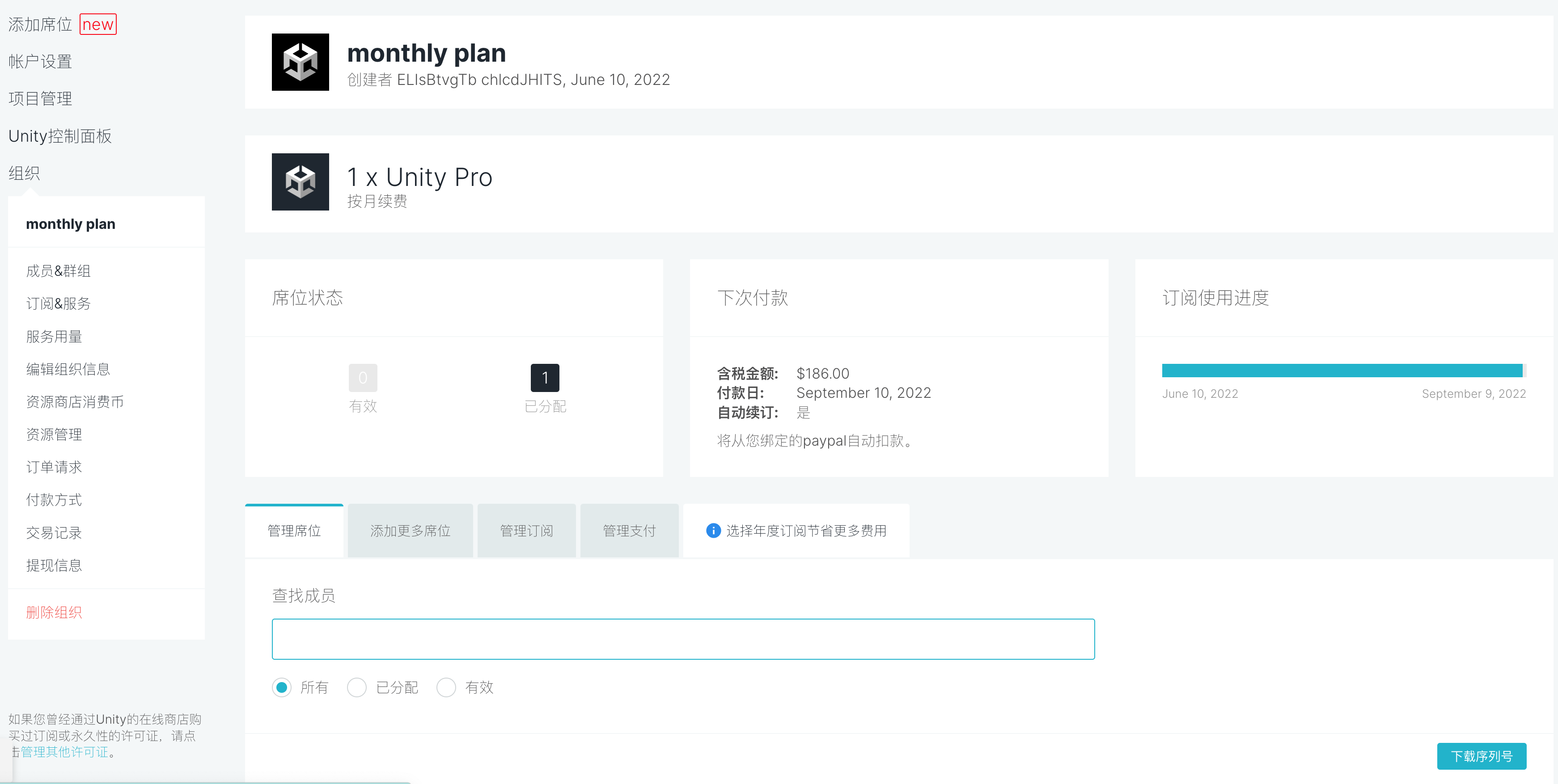Click the 删除组织 link in sidebar
Image resolution: width=1558 pixels, height=784 pixels.
(x=54, y=612)
